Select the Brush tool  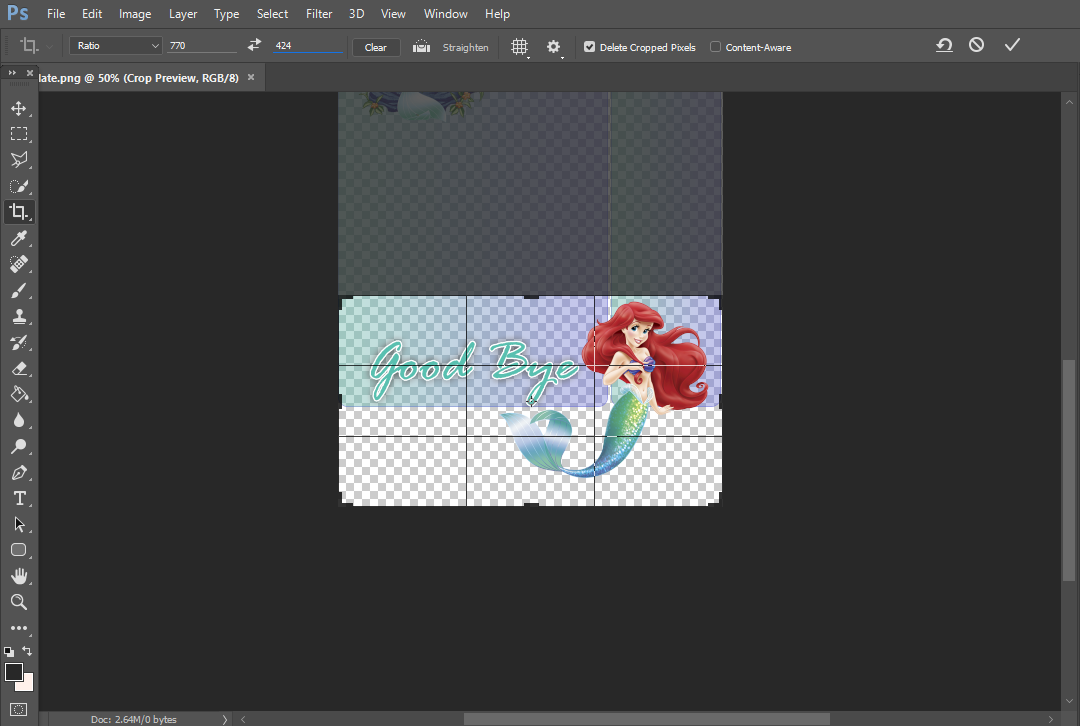point(19,290)
